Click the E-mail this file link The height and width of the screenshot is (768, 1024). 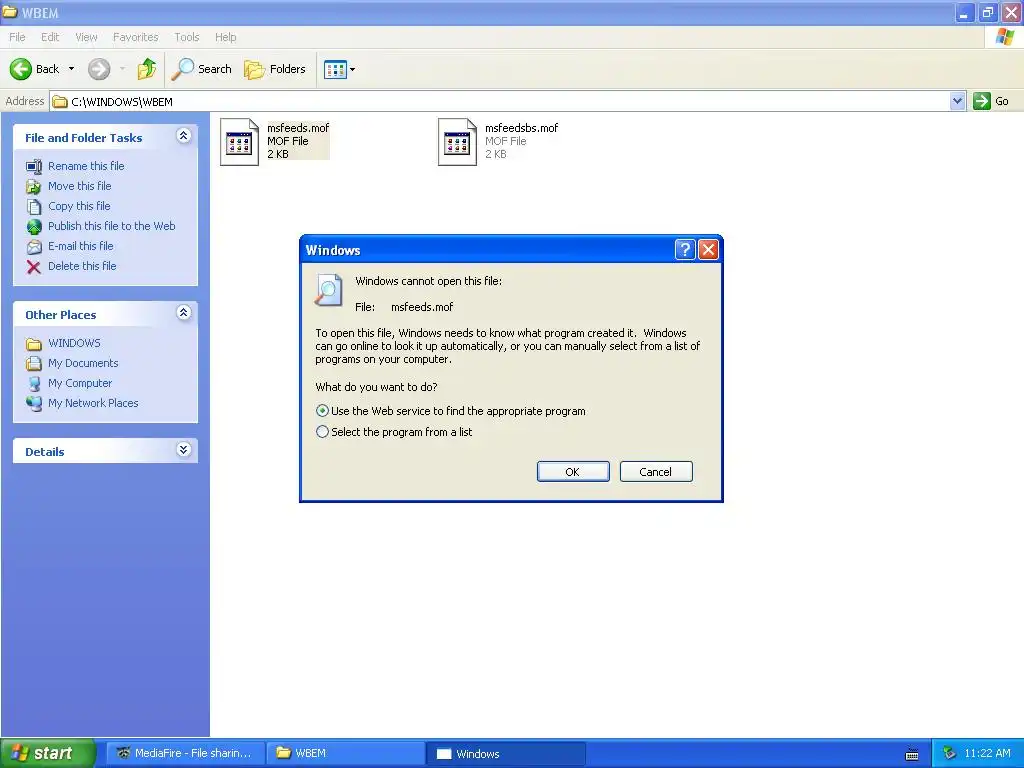80,246
